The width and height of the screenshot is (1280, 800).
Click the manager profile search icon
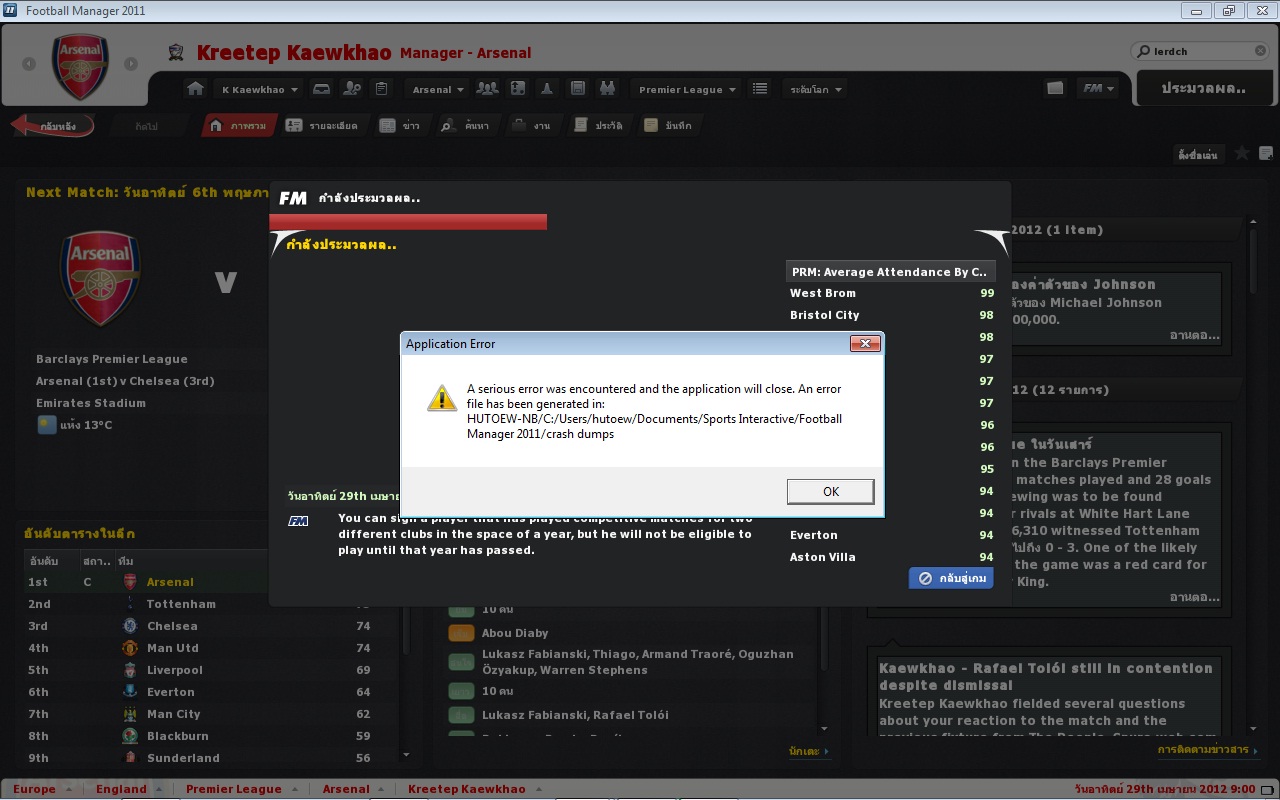pyautogui.click(x=352, y=89)
